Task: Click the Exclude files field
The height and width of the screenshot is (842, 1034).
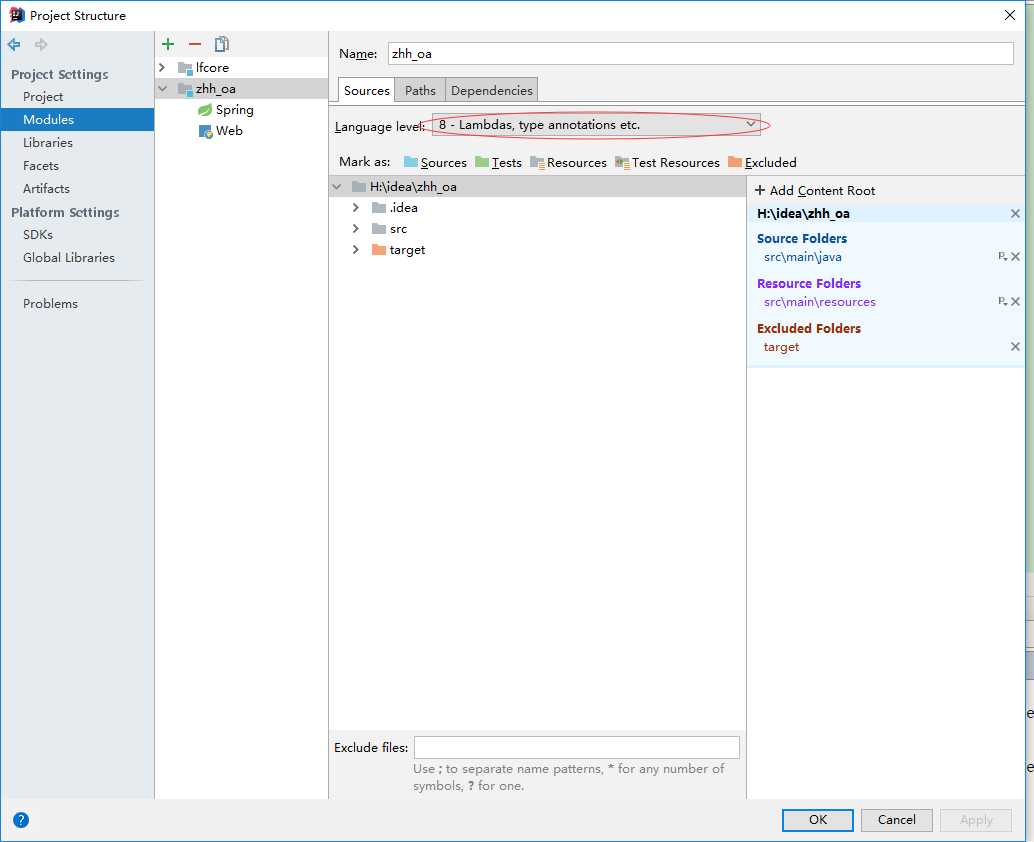Action: [577, 747]
